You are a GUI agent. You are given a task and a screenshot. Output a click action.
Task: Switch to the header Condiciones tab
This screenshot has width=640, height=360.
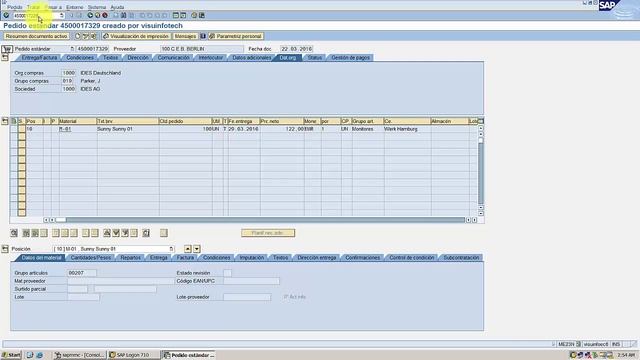tap(80, 58)
